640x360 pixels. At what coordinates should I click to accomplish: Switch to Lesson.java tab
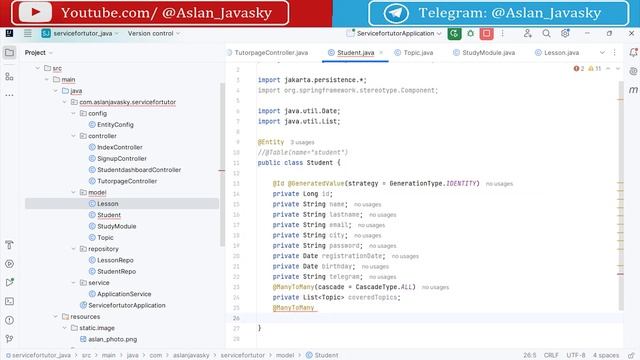pyautogui.click(x=557, y=53)
